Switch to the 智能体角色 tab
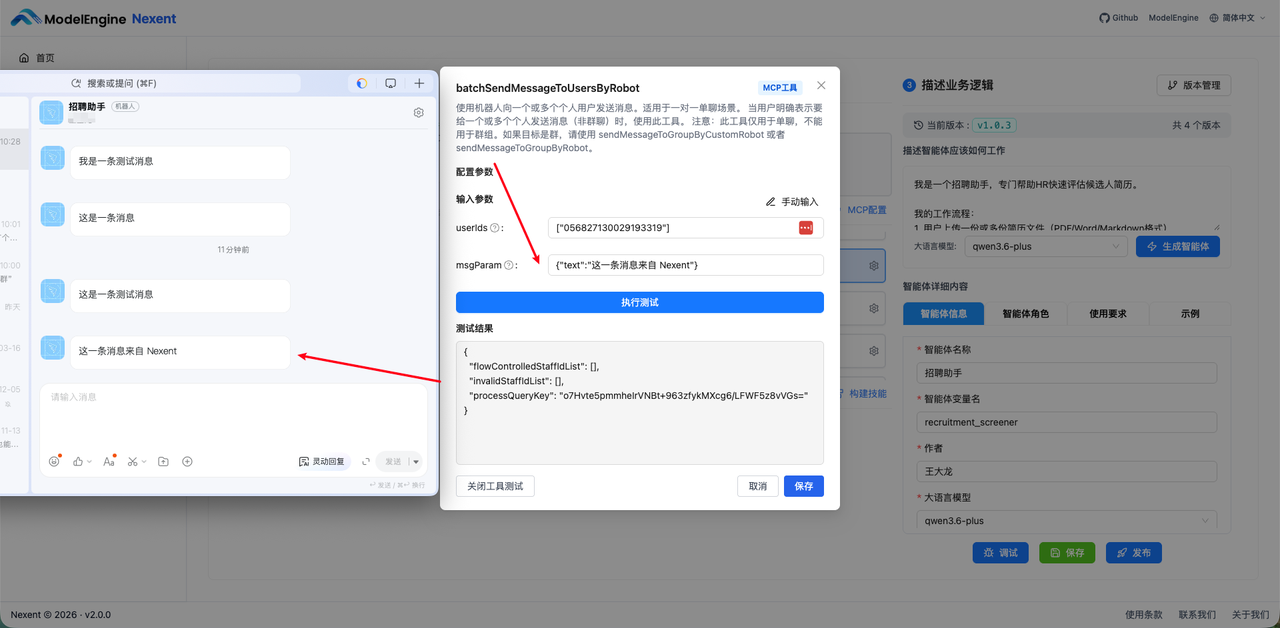1280x628 pixels. pyautogui.click(x=1025, y=313)
